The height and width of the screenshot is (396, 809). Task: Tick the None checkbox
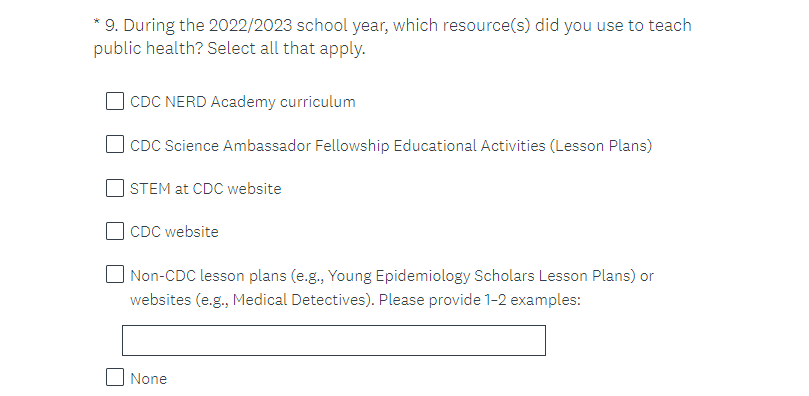115,377
